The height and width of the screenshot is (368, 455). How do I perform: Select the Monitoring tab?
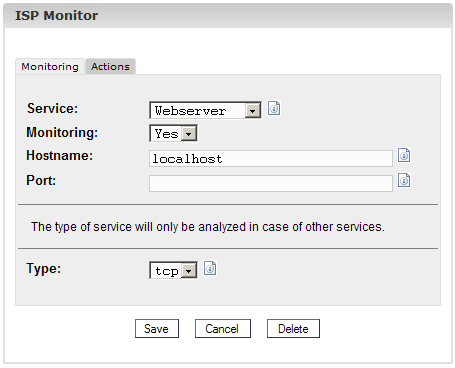coord(50,67)
